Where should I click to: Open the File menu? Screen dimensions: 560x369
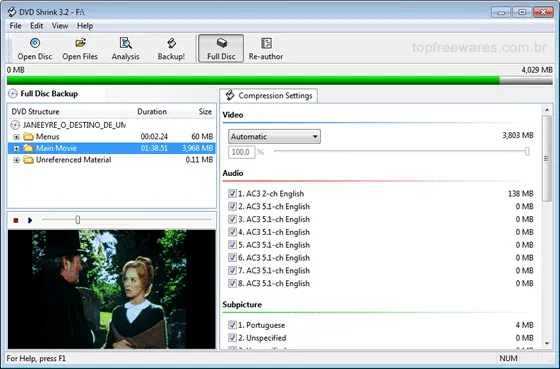[15, 26]
